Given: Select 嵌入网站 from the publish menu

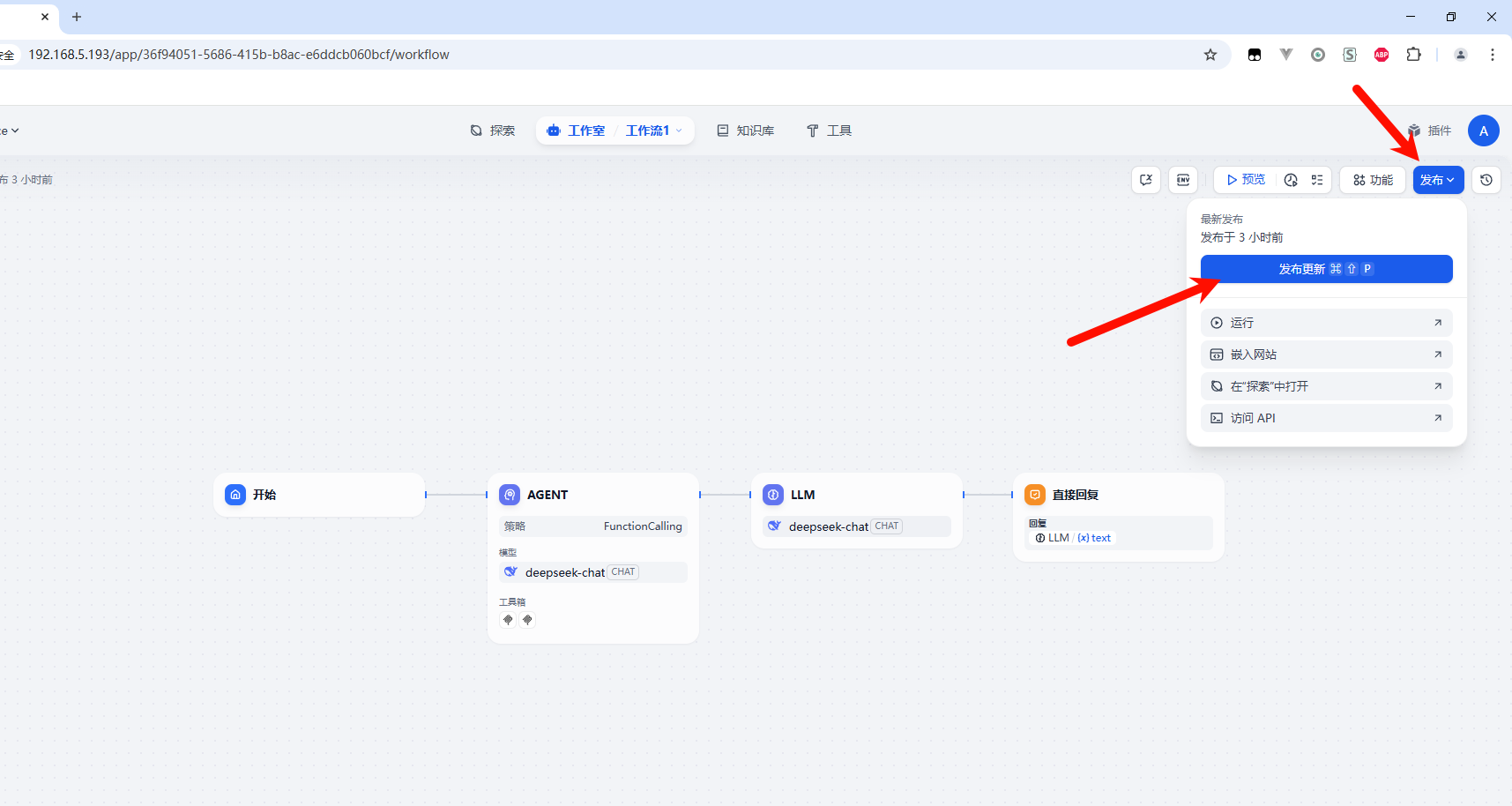Looking at the screenshot, I should pos(1326,354).
